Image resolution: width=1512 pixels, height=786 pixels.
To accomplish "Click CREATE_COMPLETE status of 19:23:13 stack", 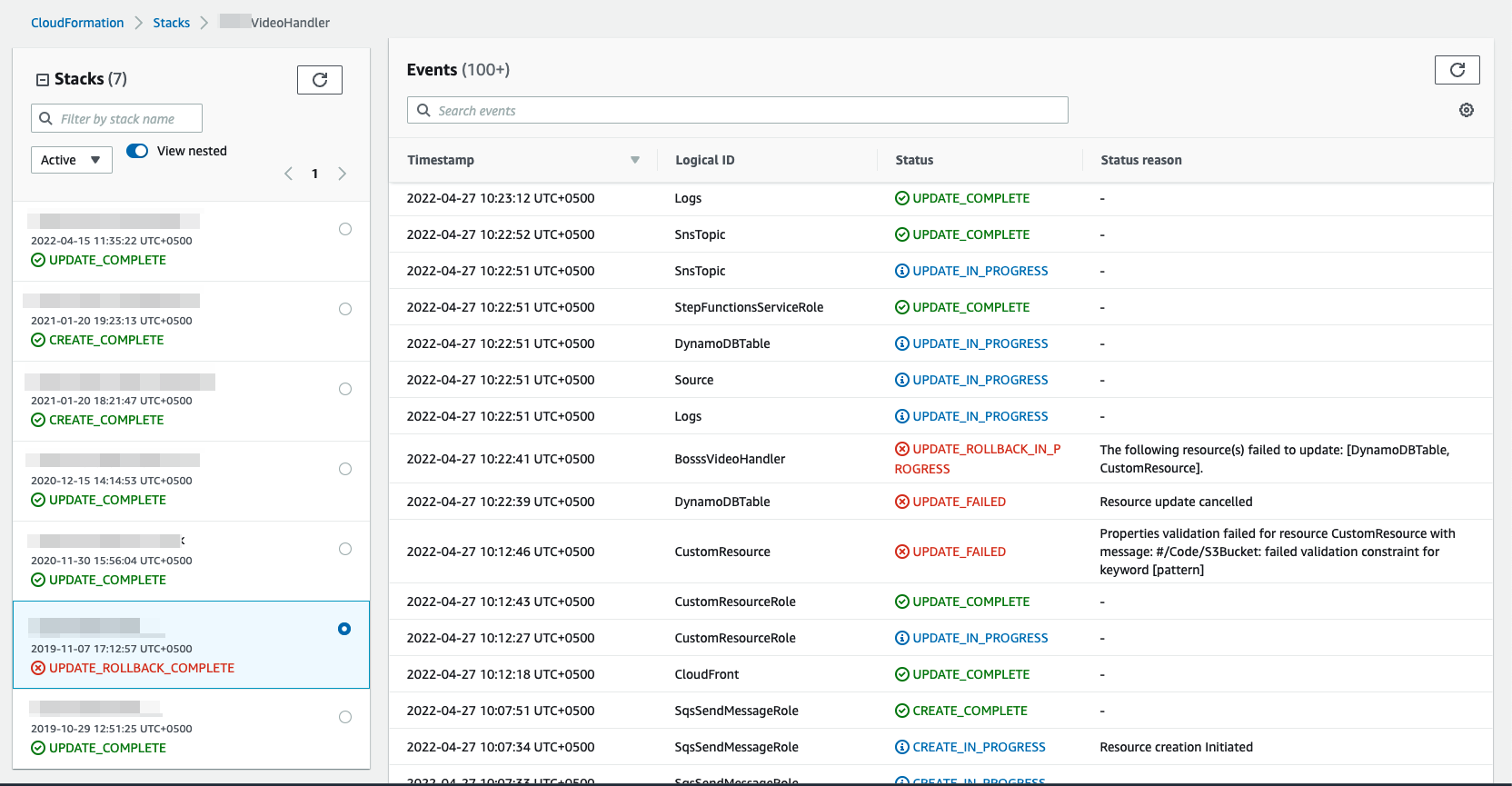I will click(x=106, y=340).
